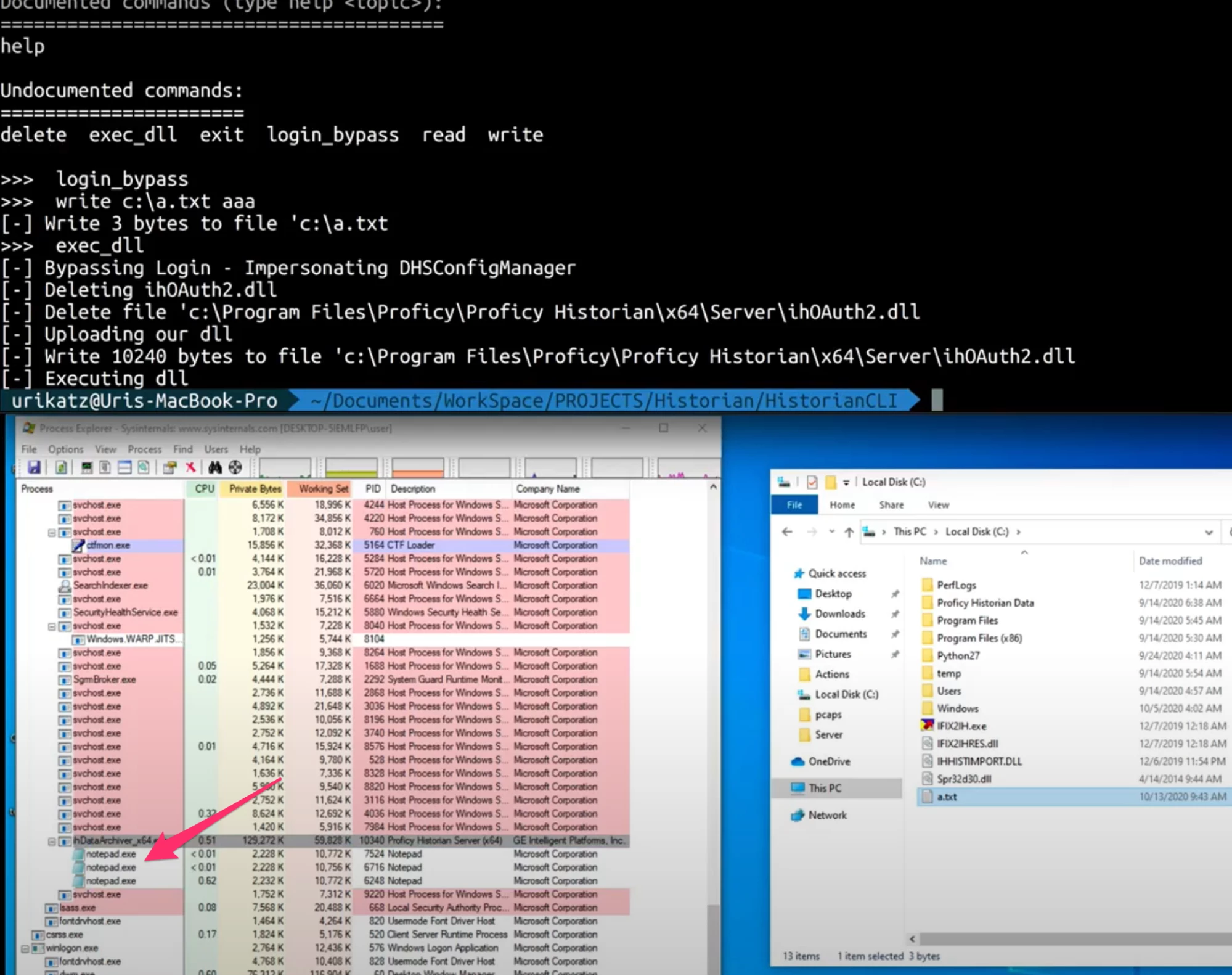Screen dimensions: 1232x976
Task: Switch to the View ribbon tab in Explorer
Action: (x=938, y=504)
